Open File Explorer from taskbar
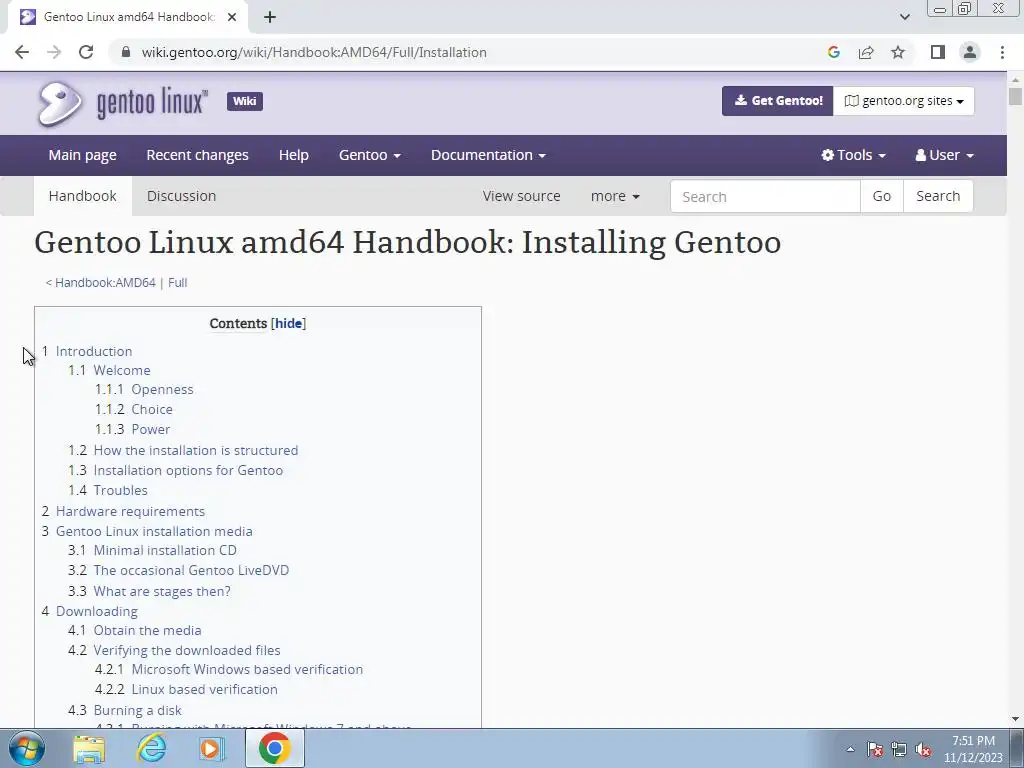Image resolution: width=1024 pixels, height=768 pixels. pyautogui.click(x=89, y=748)
